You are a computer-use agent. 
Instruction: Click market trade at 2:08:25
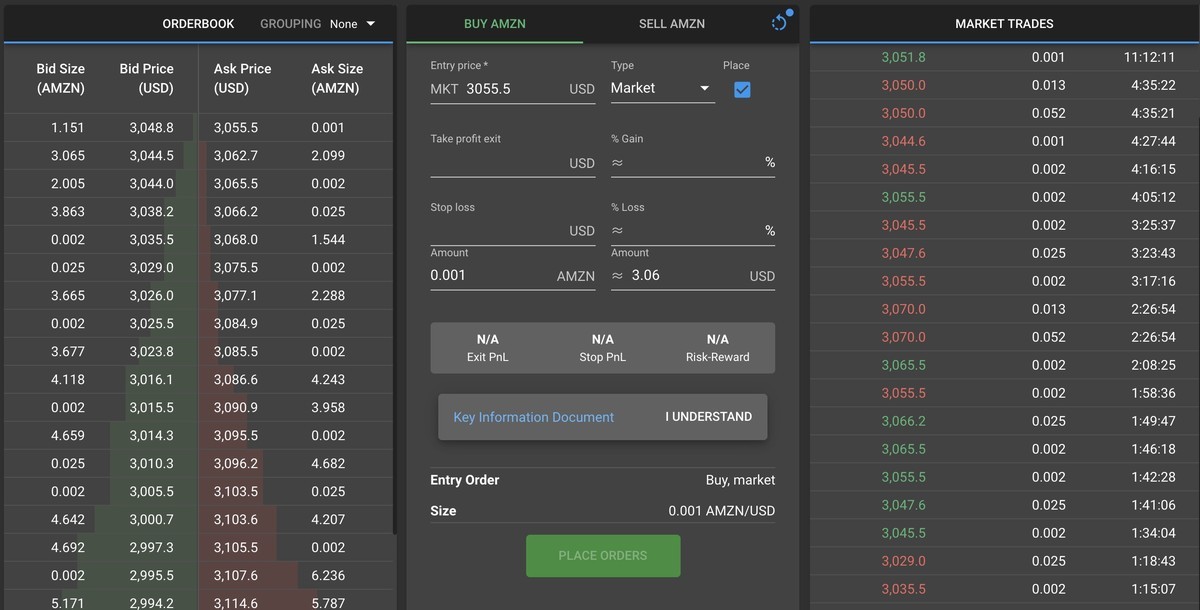tap(1004, 365)
